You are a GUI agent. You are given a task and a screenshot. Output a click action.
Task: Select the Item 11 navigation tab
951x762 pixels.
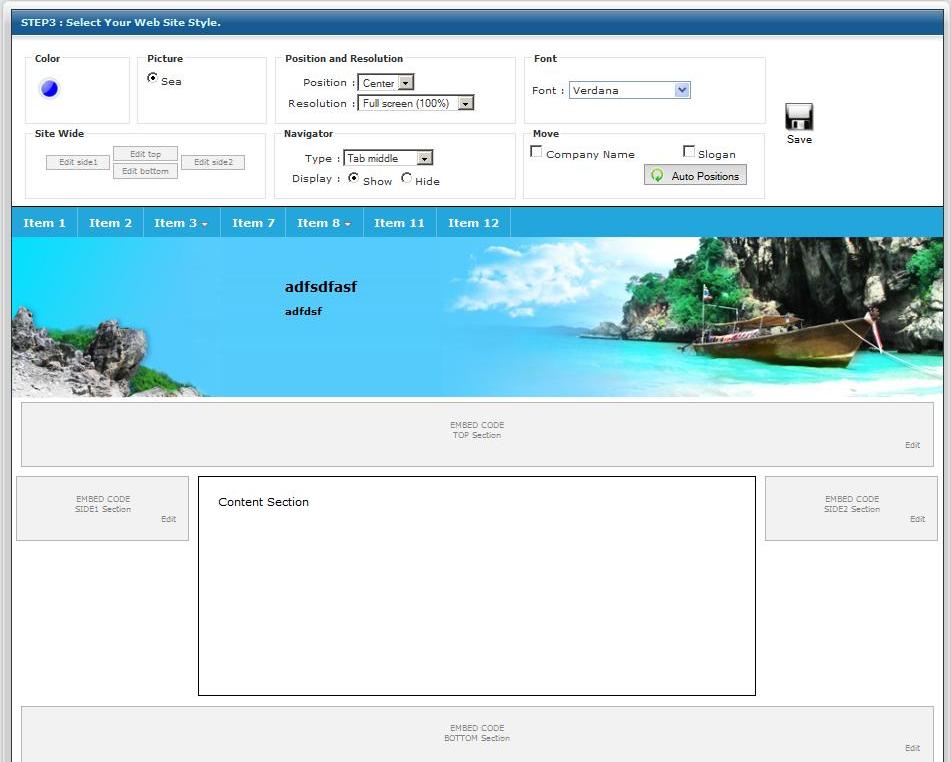pyautogui.click(x=399, y=223)
